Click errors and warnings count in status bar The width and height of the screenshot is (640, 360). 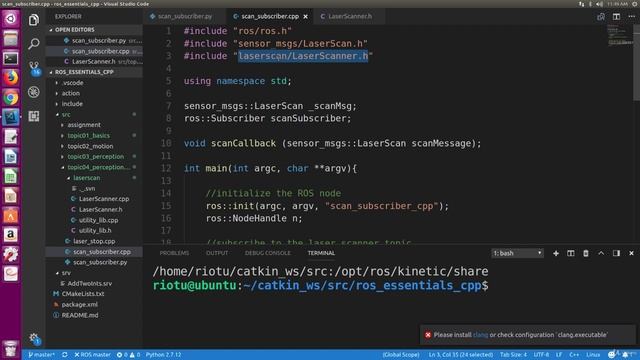tap(128, 355)
